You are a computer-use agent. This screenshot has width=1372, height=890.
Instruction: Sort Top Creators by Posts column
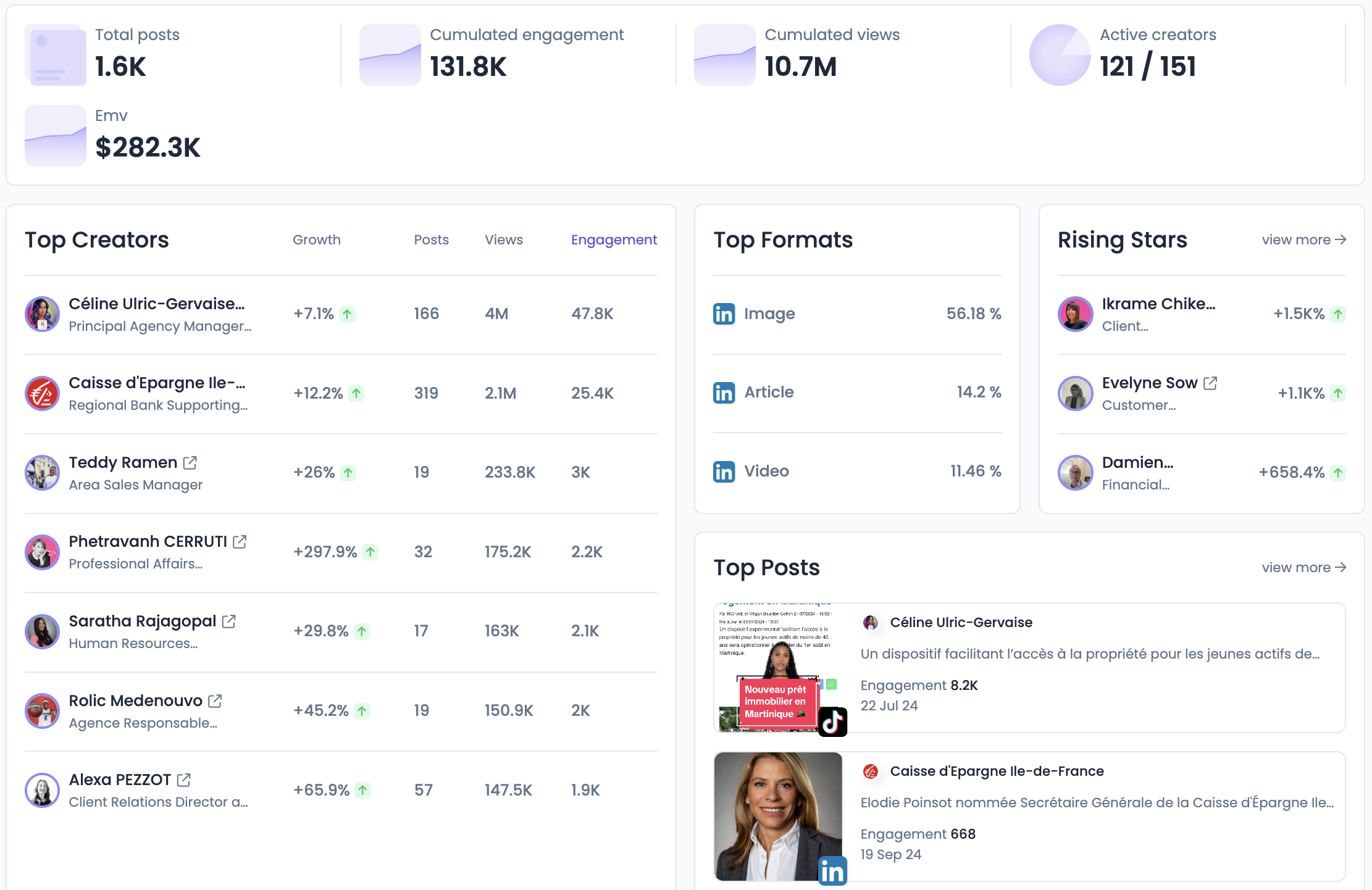[431, 240]
